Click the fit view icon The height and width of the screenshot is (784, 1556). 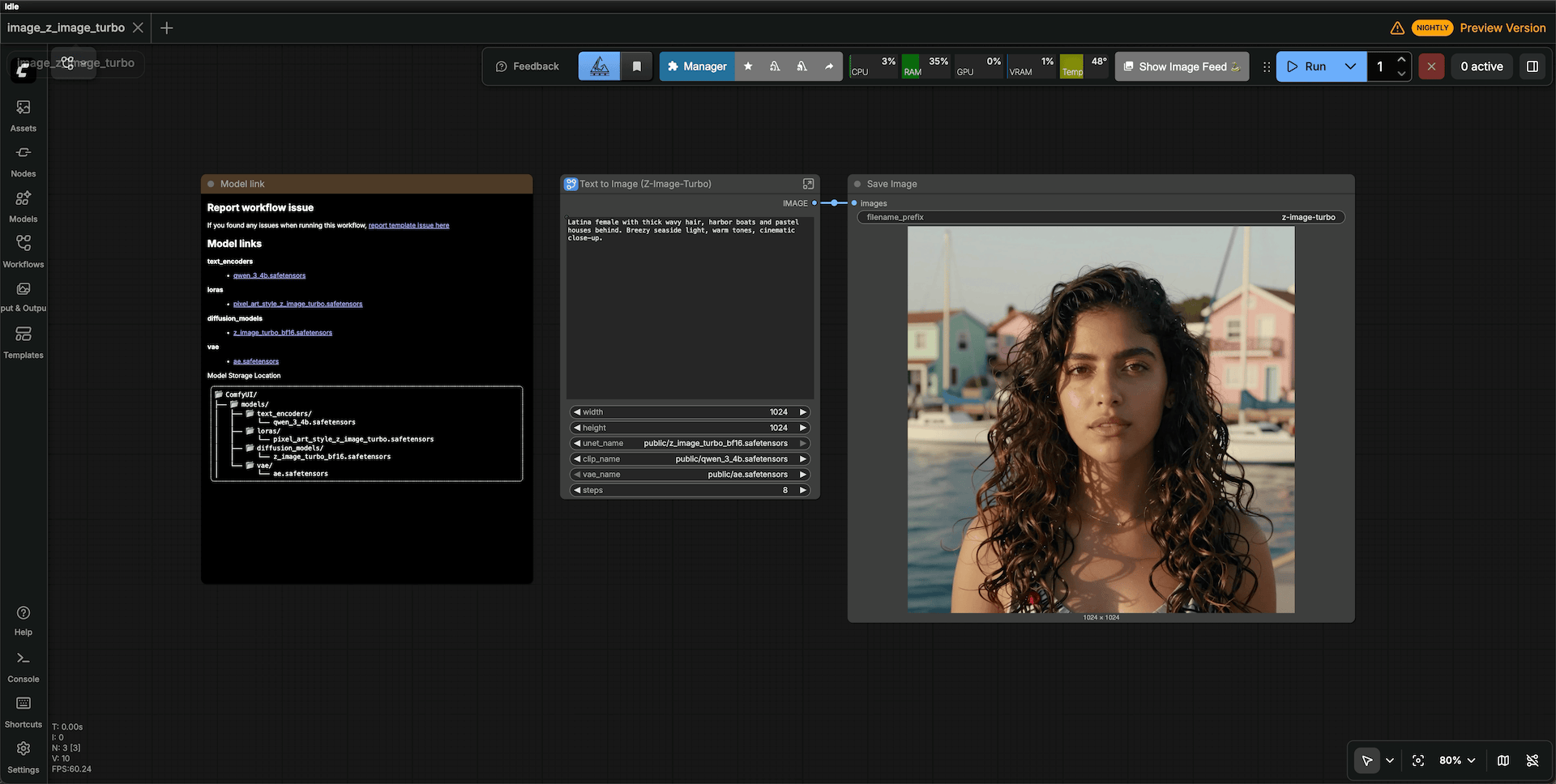[x=1417, y=761]
